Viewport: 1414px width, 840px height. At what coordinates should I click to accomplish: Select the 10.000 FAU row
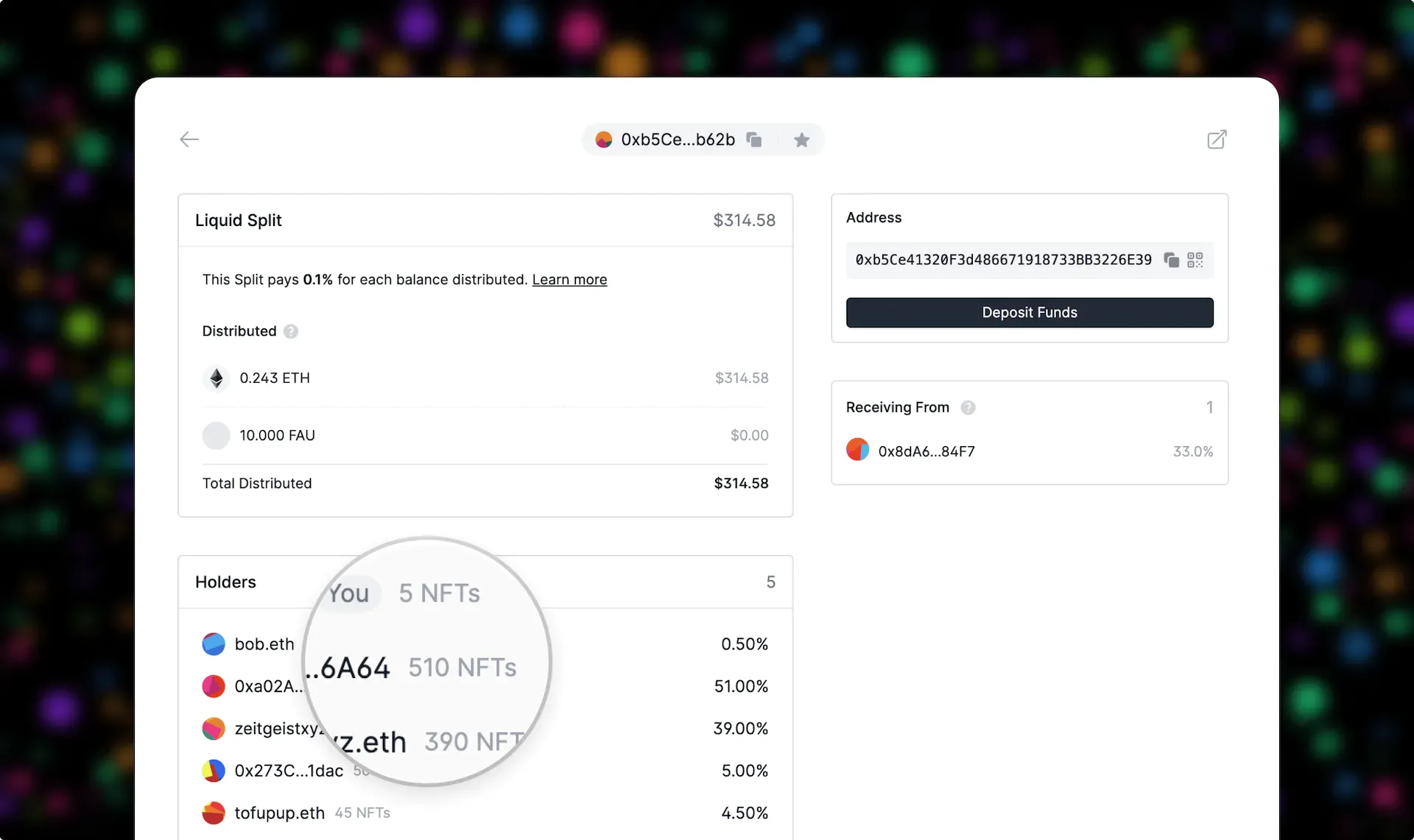coord(277,435)
